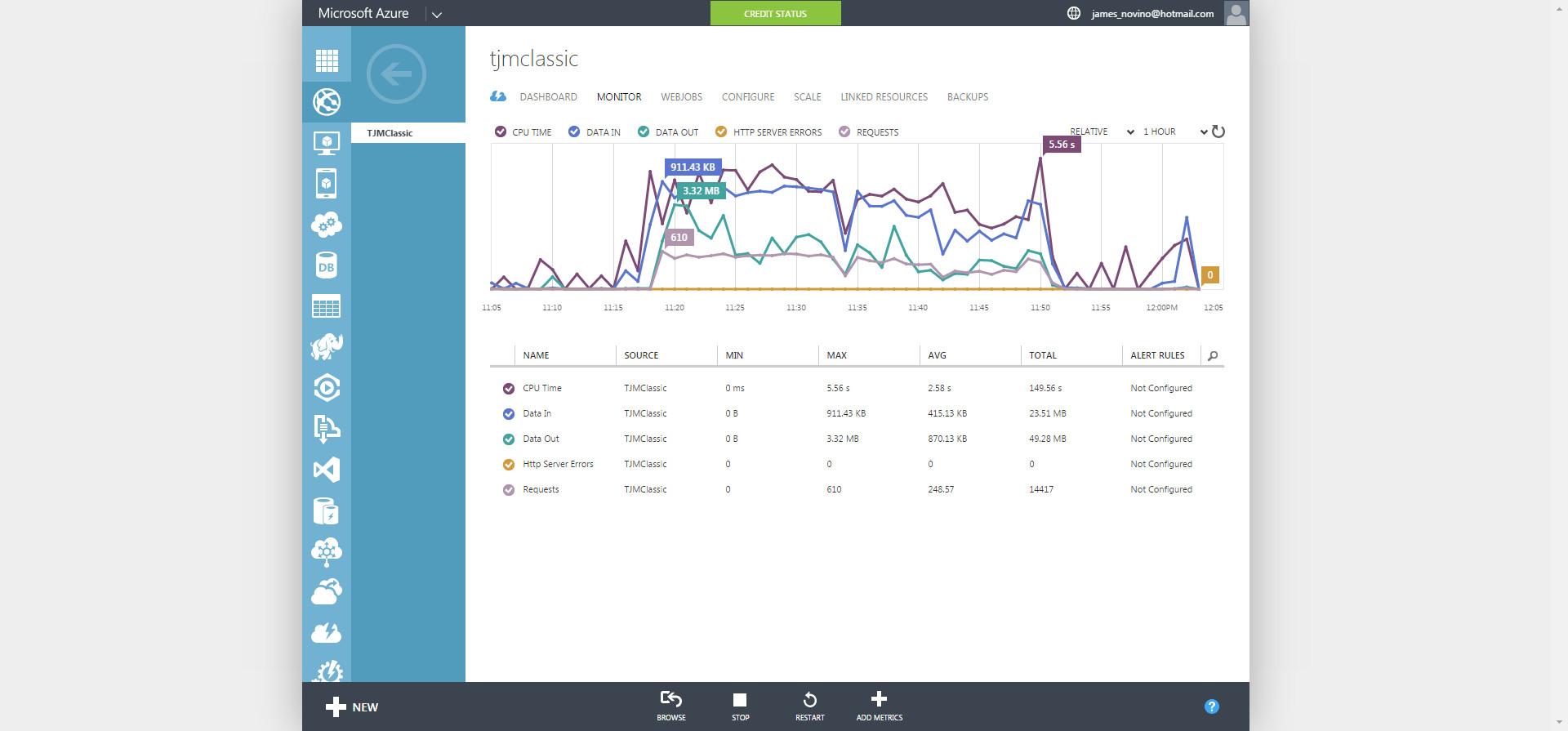The image size is (1568, 731).
Task: Click the globe language icon
Action: tap(1074, 13)
